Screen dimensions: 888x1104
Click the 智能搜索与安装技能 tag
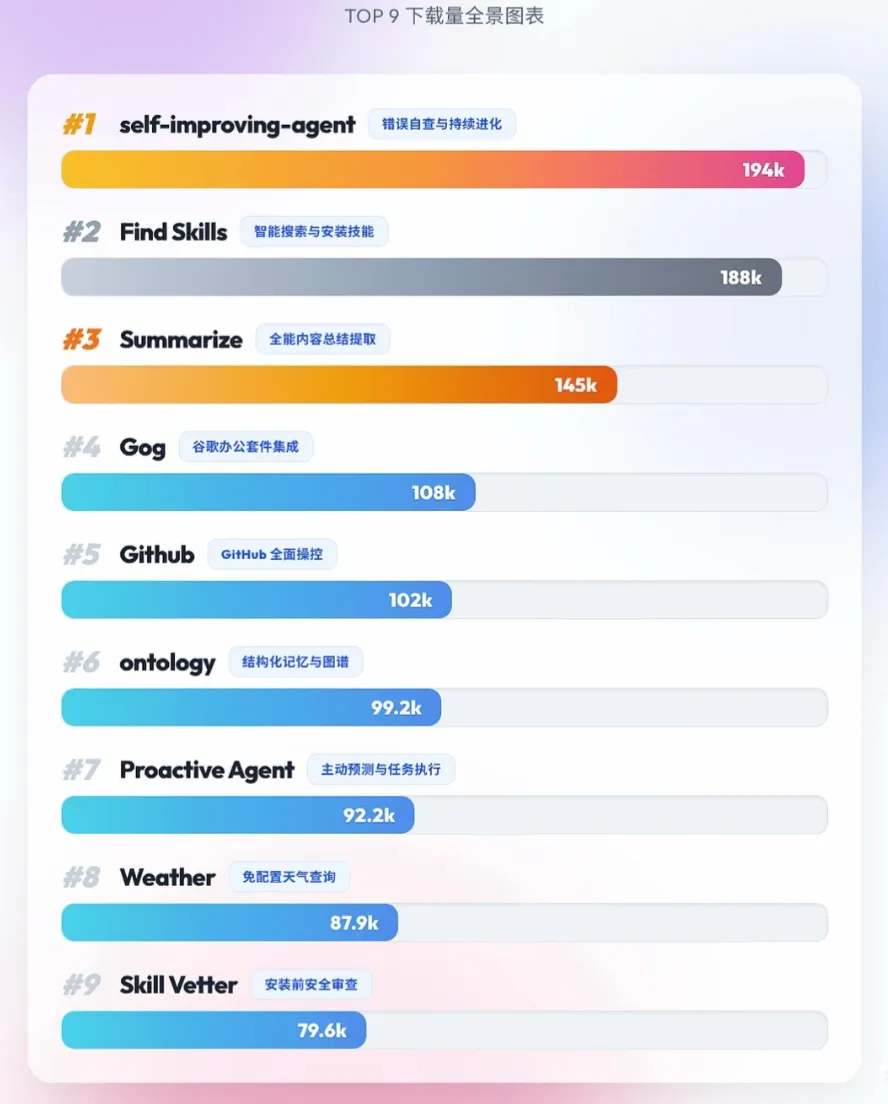[x=314, y=232]
